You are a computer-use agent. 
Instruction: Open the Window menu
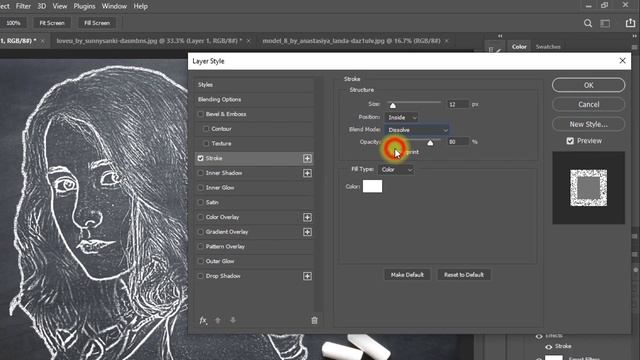click(114, 6)
